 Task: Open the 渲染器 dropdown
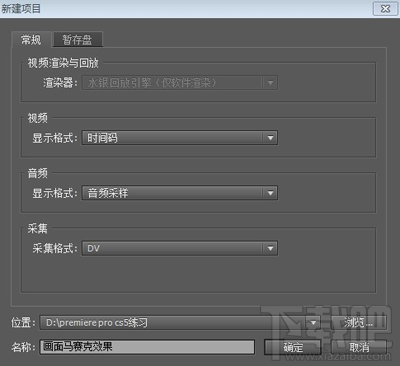180,83
